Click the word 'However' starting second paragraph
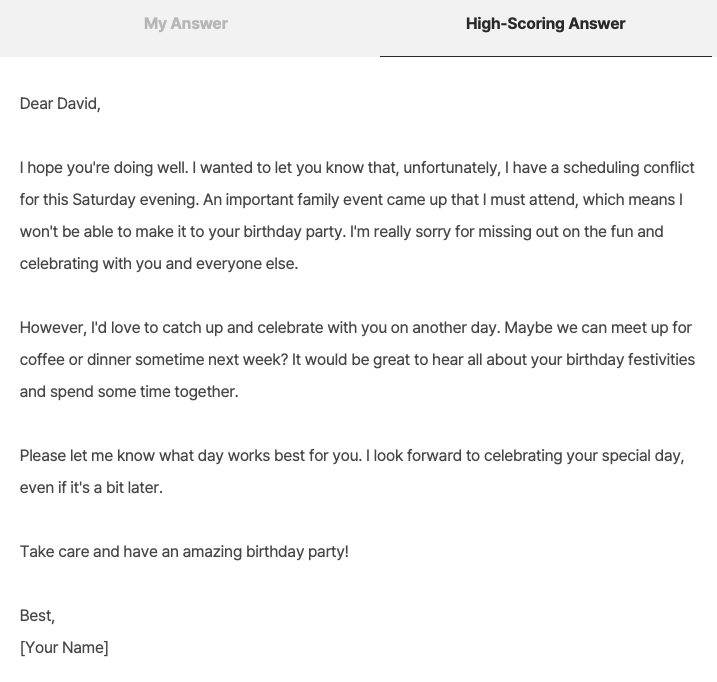Screen dimensions: 717x682 [x=51, y=328]
